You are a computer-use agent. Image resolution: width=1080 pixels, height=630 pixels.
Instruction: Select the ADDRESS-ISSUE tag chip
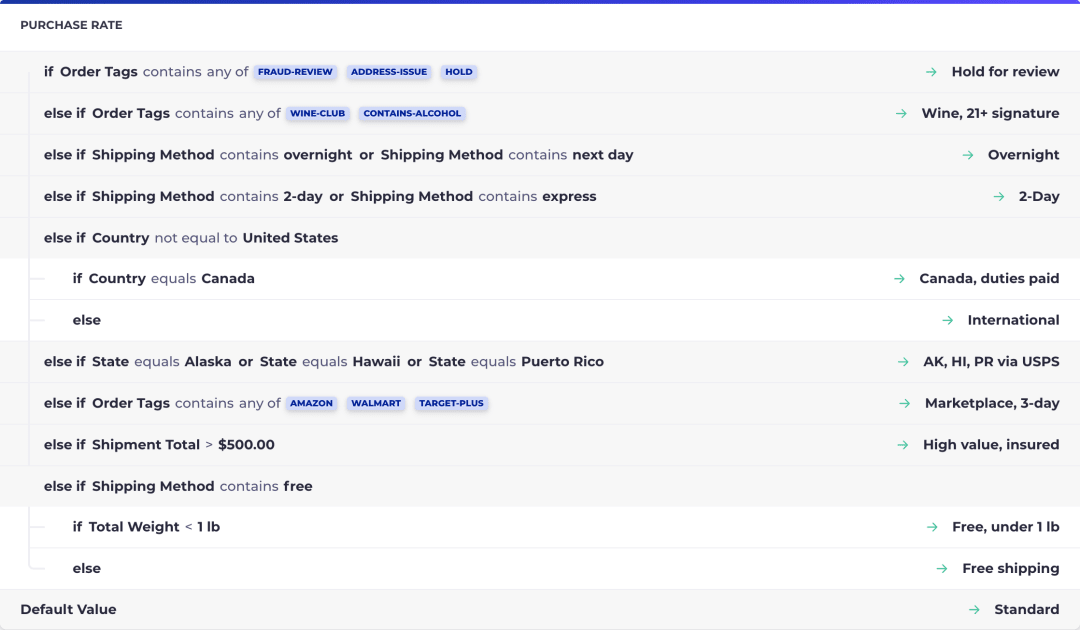tap(388, 72)
